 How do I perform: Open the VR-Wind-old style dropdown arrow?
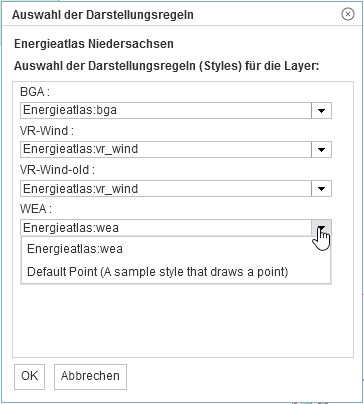click(x=321, y=189)
